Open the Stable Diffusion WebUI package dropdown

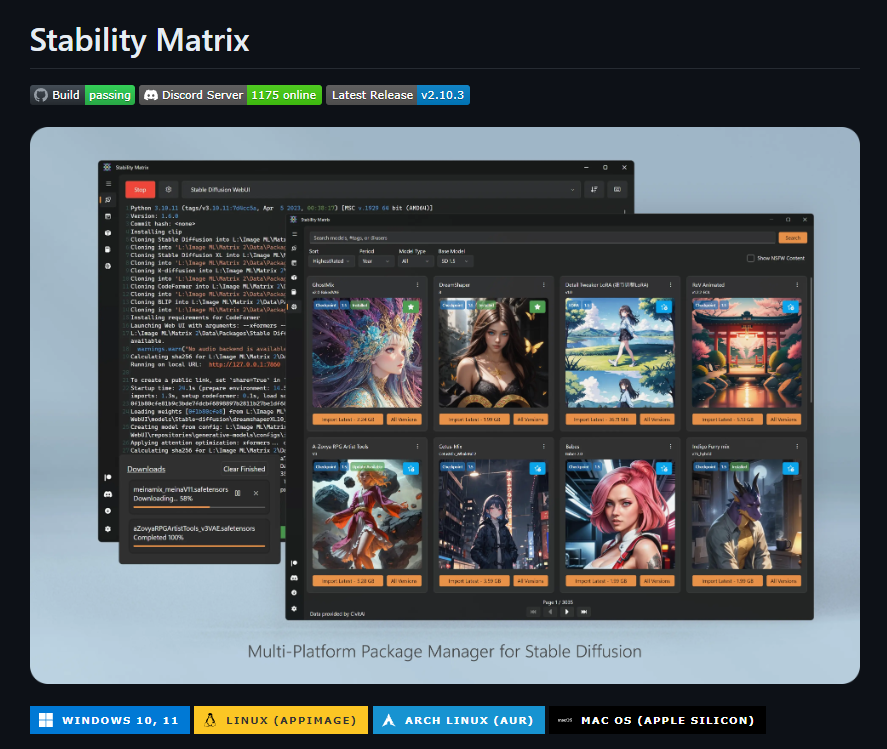381,190
